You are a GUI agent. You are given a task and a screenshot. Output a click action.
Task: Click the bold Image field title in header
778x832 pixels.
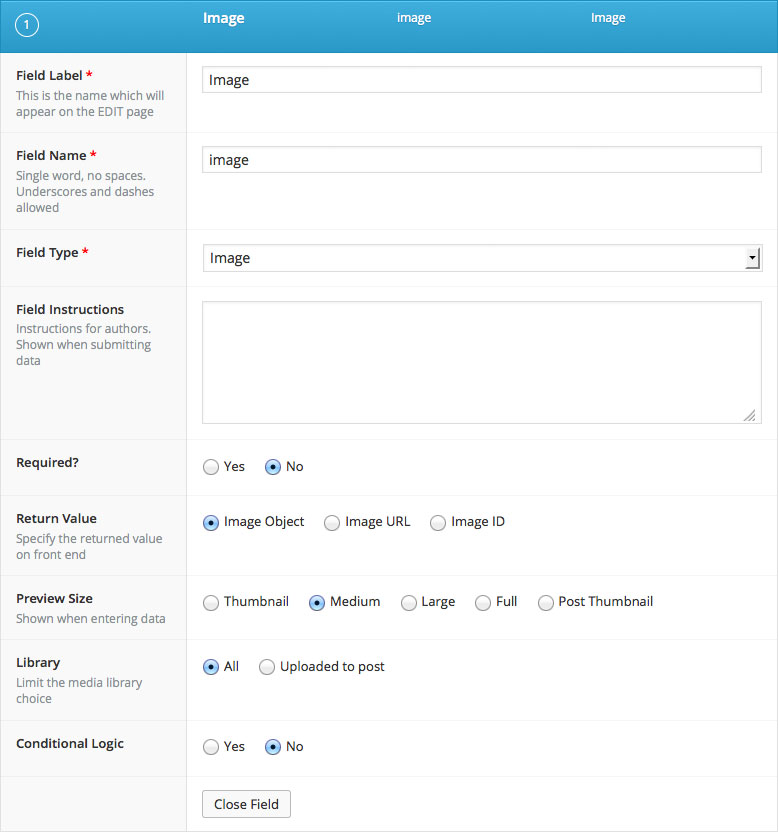[x=223, y=19]
